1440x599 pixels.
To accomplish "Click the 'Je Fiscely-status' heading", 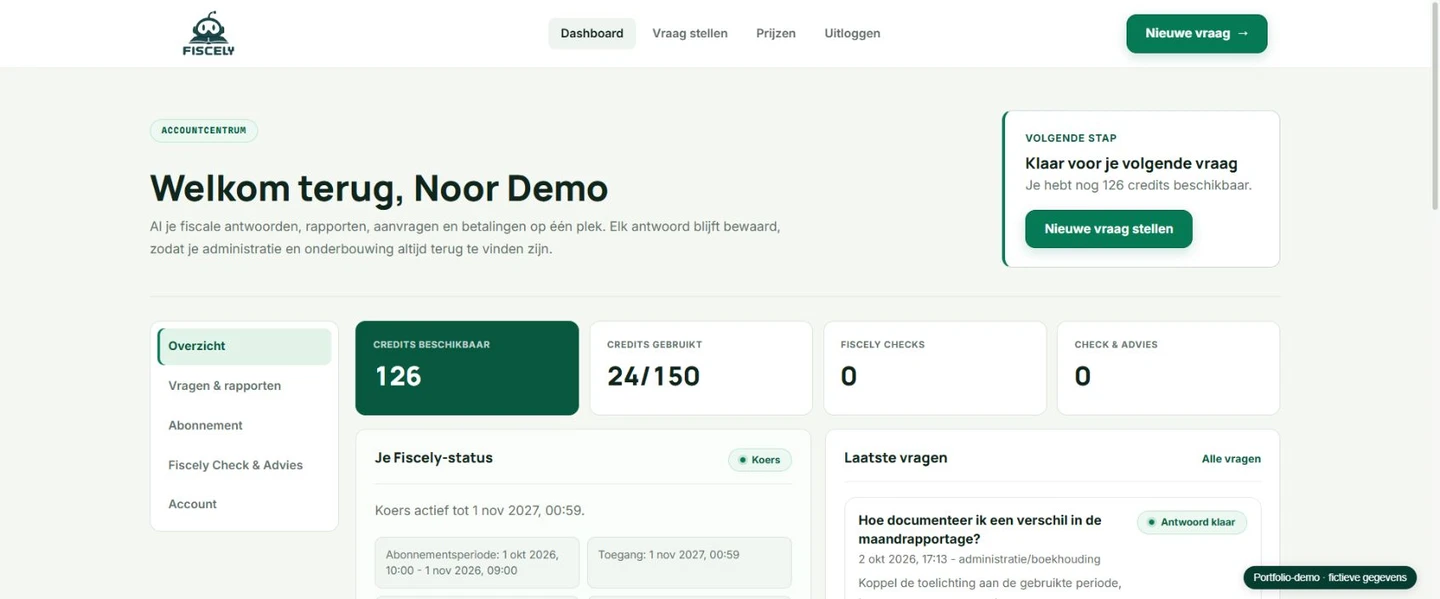I will click(x=434, y=458).
